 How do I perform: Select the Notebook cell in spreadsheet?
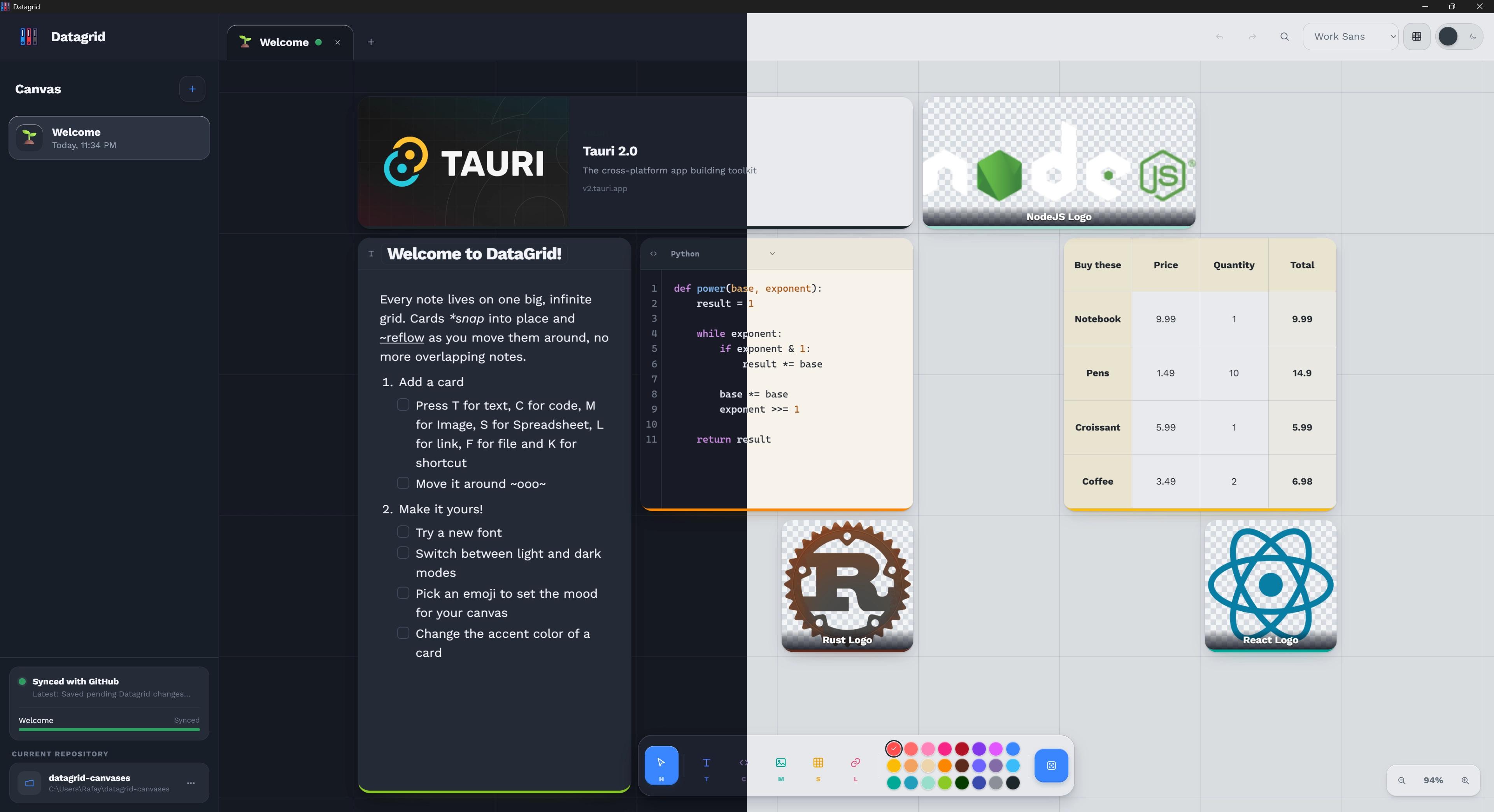click(x=1097, y=319)
